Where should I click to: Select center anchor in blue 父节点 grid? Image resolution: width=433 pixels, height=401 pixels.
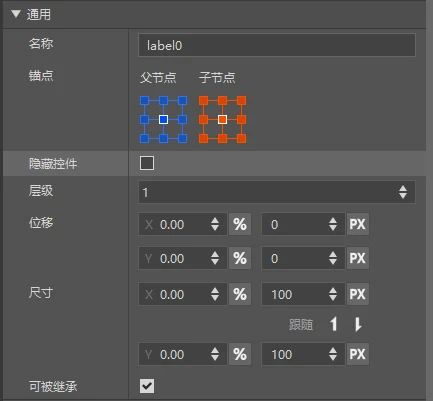click(x=163, y=119)
